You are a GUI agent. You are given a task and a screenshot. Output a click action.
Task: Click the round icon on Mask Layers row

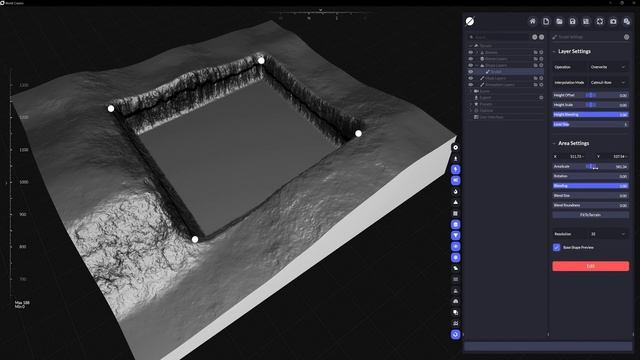[x=542, y=78]
